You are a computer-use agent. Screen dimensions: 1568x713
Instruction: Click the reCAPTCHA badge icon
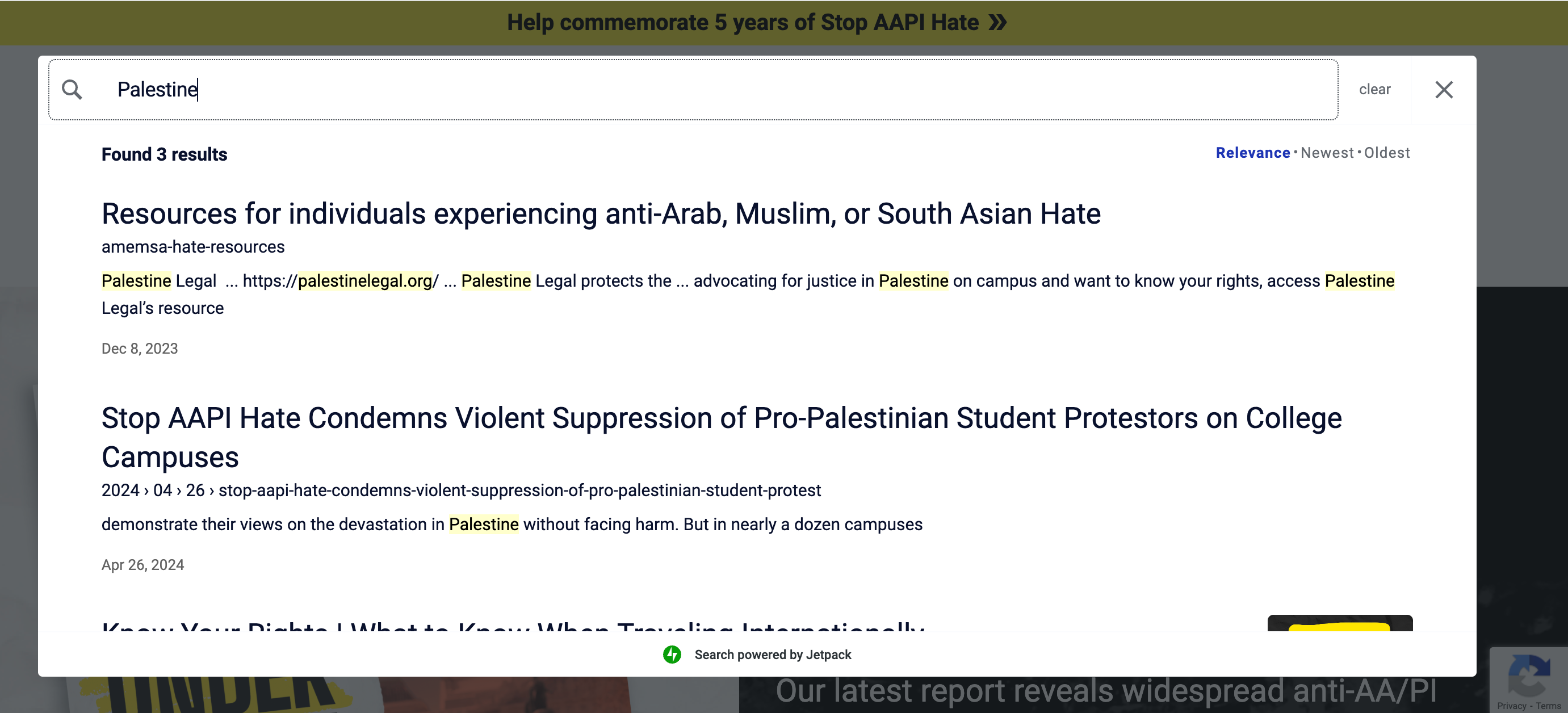click(1528, 674)
